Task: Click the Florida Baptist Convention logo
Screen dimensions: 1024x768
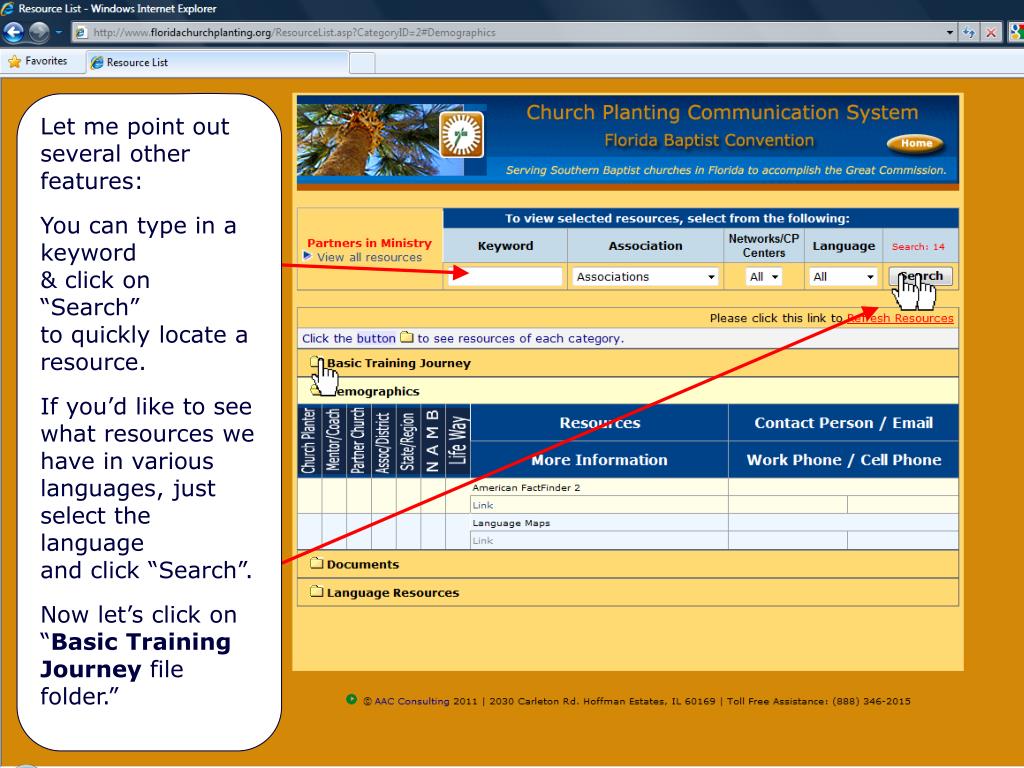Action: 462,134
